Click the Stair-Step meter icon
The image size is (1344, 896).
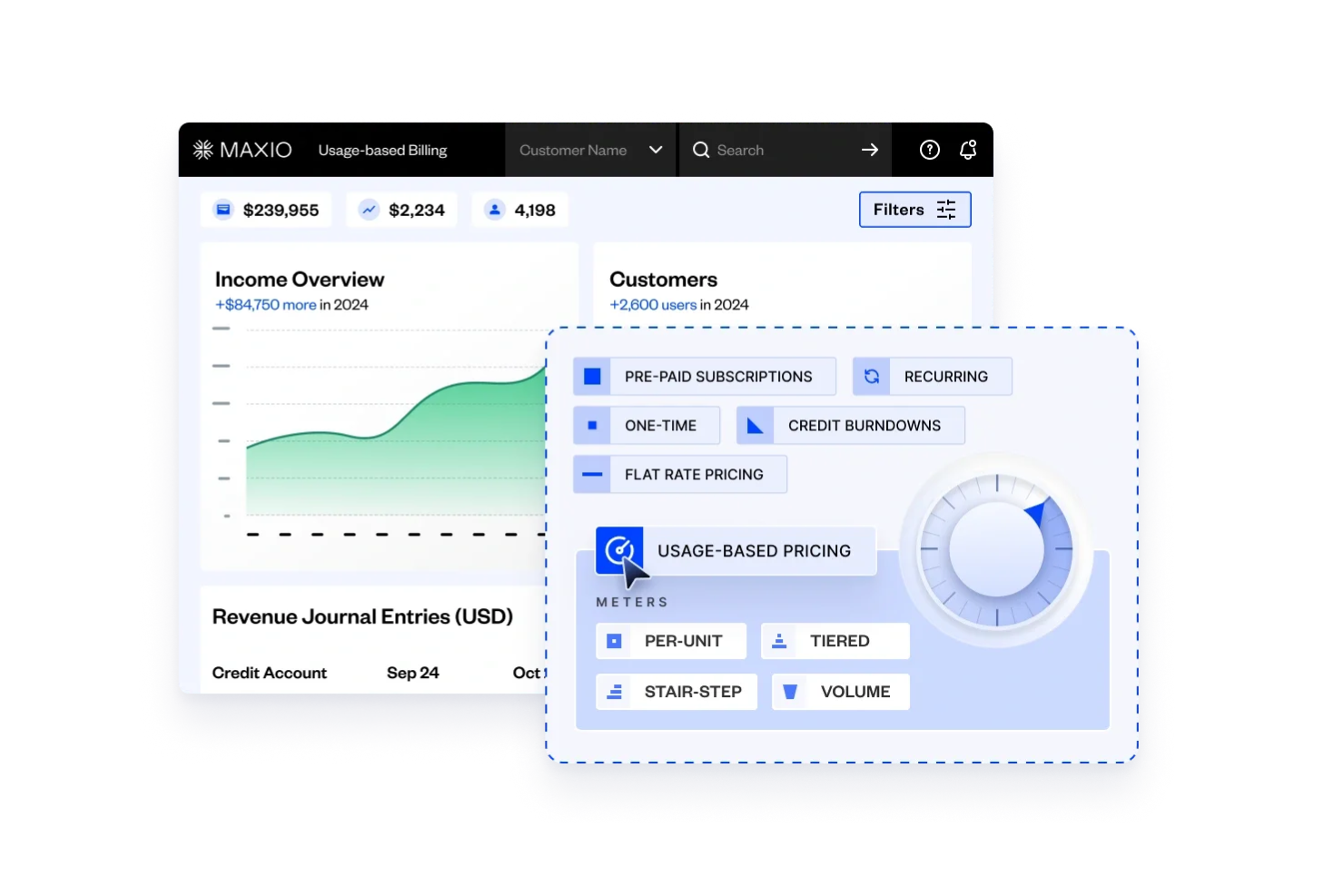[x=614, y=692]
